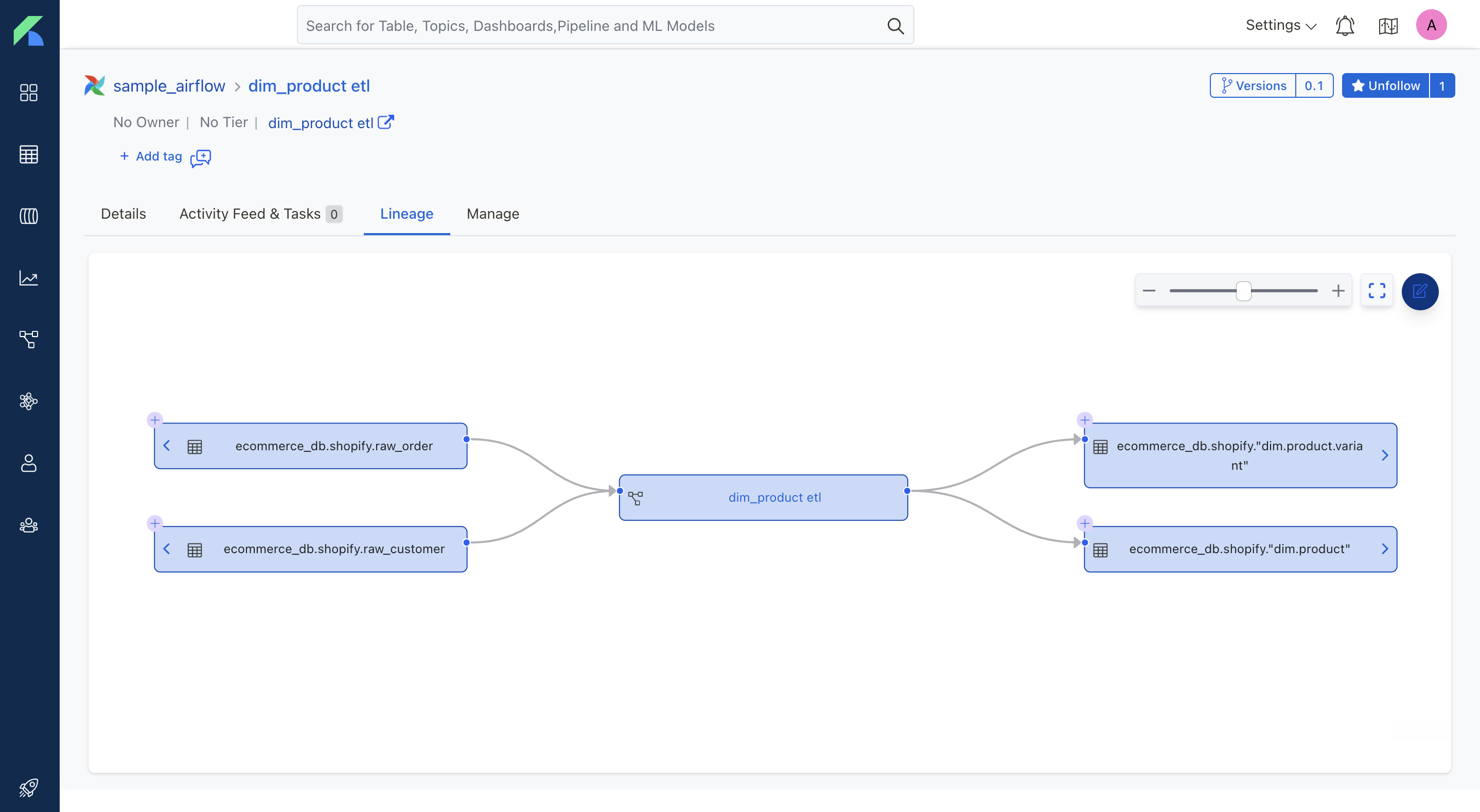
Task: Open the Dashboards chart icon in sidebar
Action: point(29,278)
